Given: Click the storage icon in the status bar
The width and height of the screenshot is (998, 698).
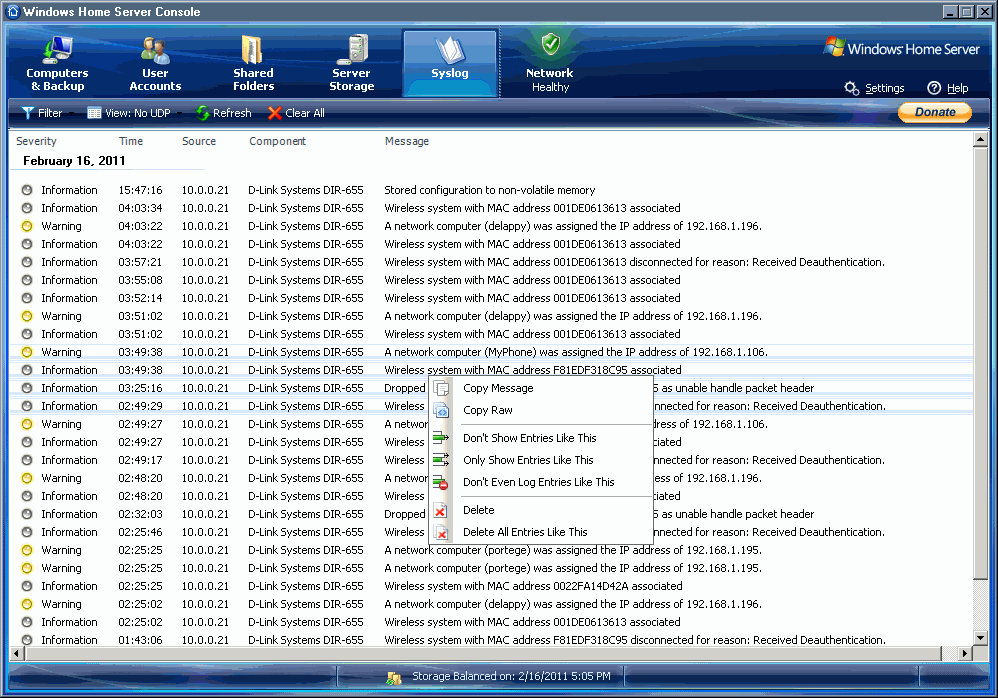Looking at the screenshot, I should coord(394,677).
